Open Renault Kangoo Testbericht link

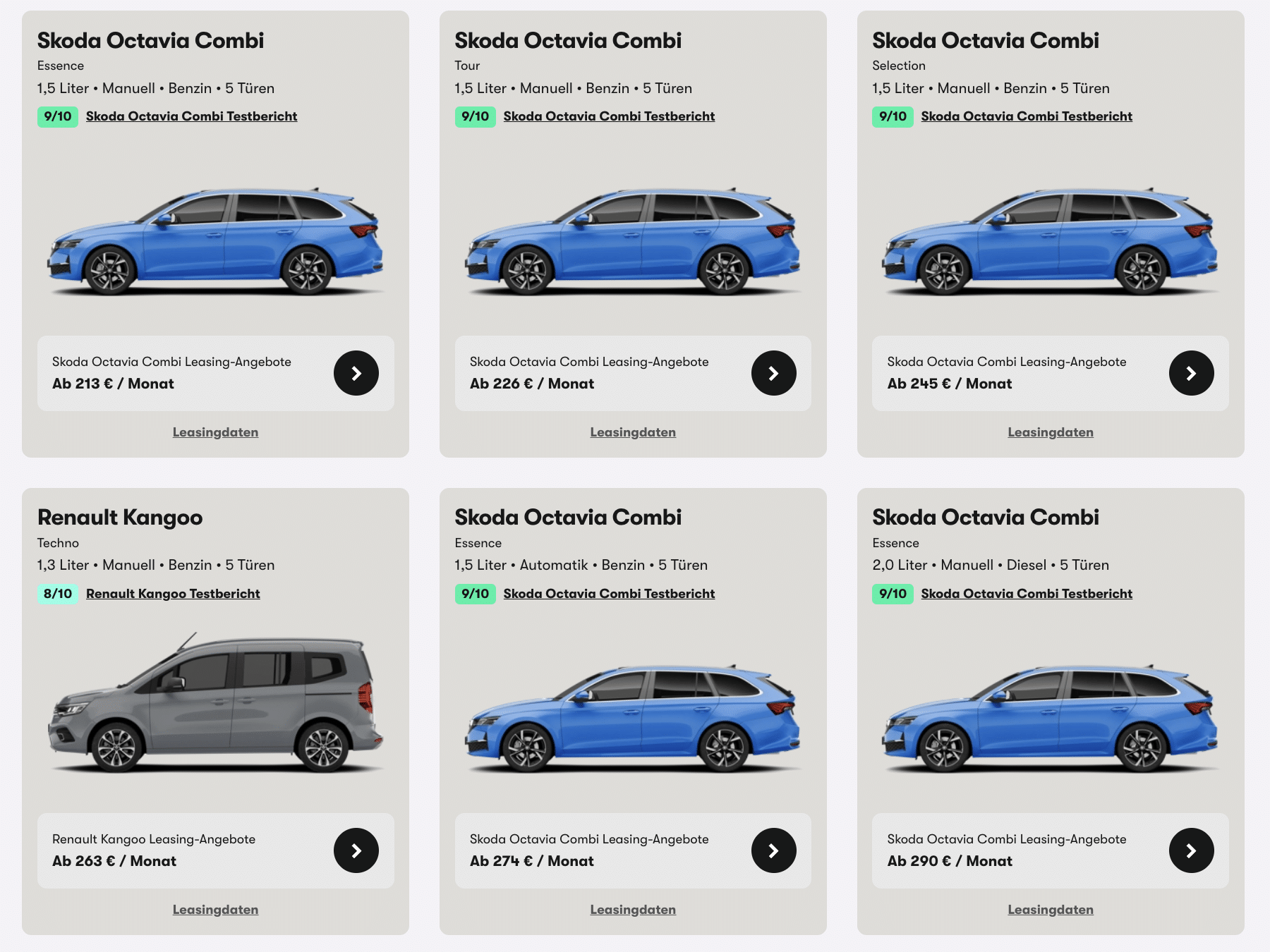pos(173,594)
